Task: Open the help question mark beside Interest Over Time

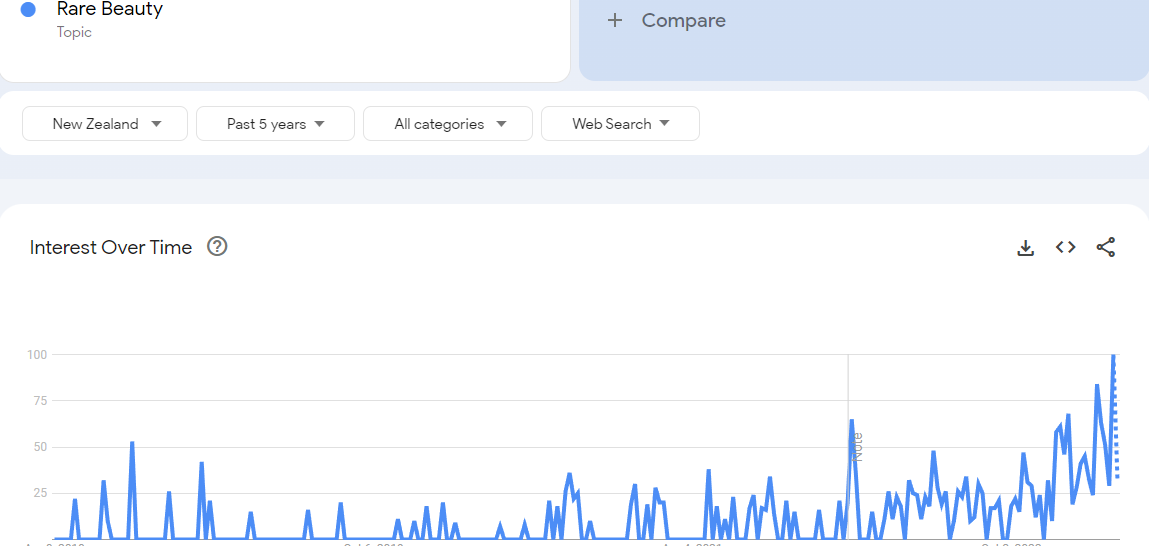Action: pos(218,247)
